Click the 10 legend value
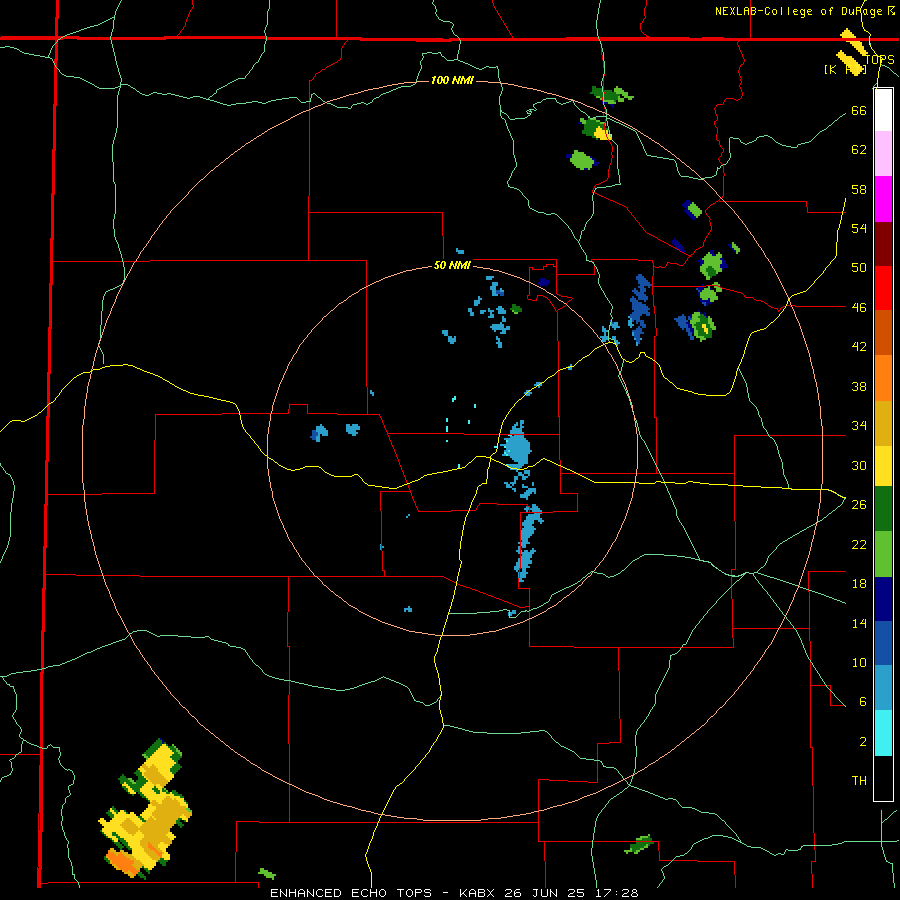Image resolution: width=900 pixels, height=900 pixels. point(859,662)
